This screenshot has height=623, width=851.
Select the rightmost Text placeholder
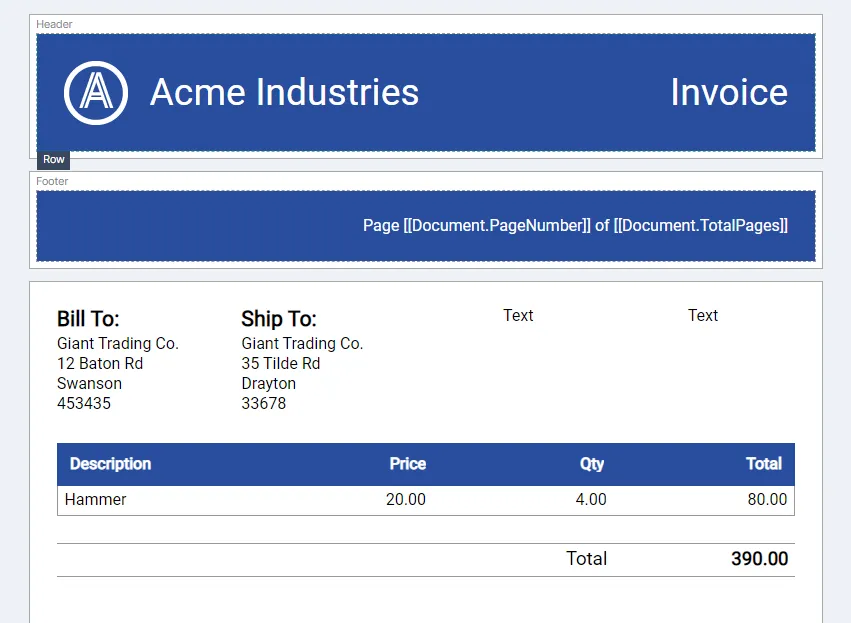(703, 315)
